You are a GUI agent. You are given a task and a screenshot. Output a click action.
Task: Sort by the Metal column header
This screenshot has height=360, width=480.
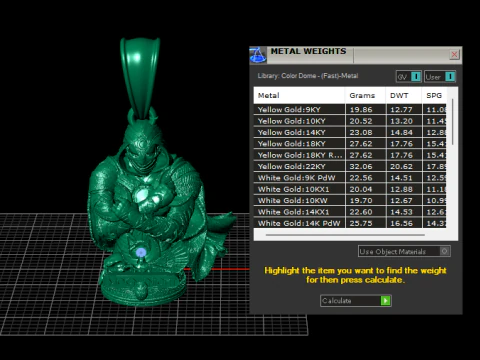pyautogui.click(x=299, y=95)
